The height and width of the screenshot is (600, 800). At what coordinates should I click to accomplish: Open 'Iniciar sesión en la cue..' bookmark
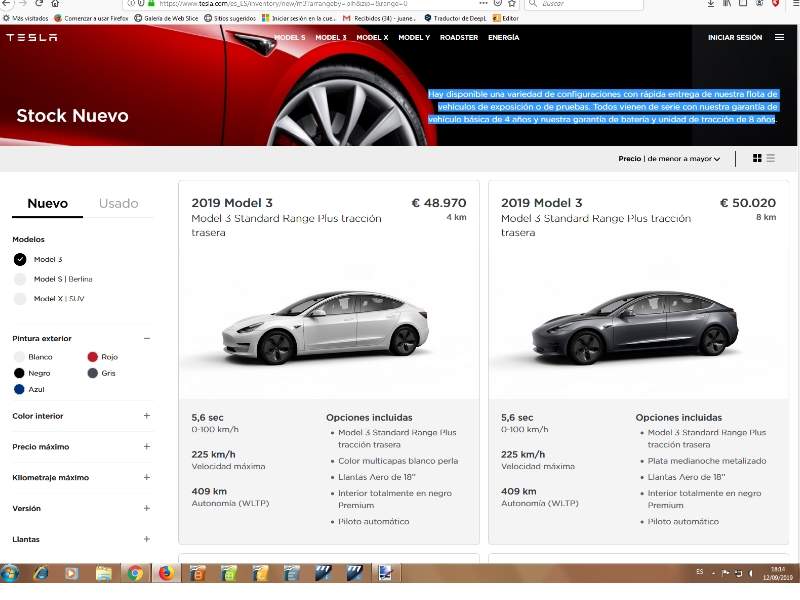pyautogui.click(x=299, y=18)
